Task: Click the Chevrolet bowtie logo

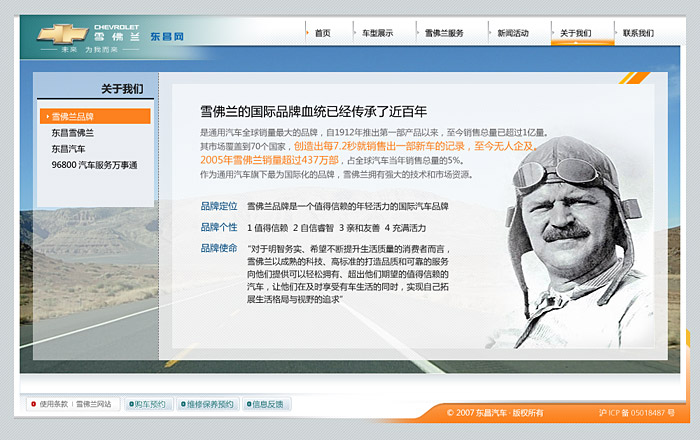Action: 62,34
